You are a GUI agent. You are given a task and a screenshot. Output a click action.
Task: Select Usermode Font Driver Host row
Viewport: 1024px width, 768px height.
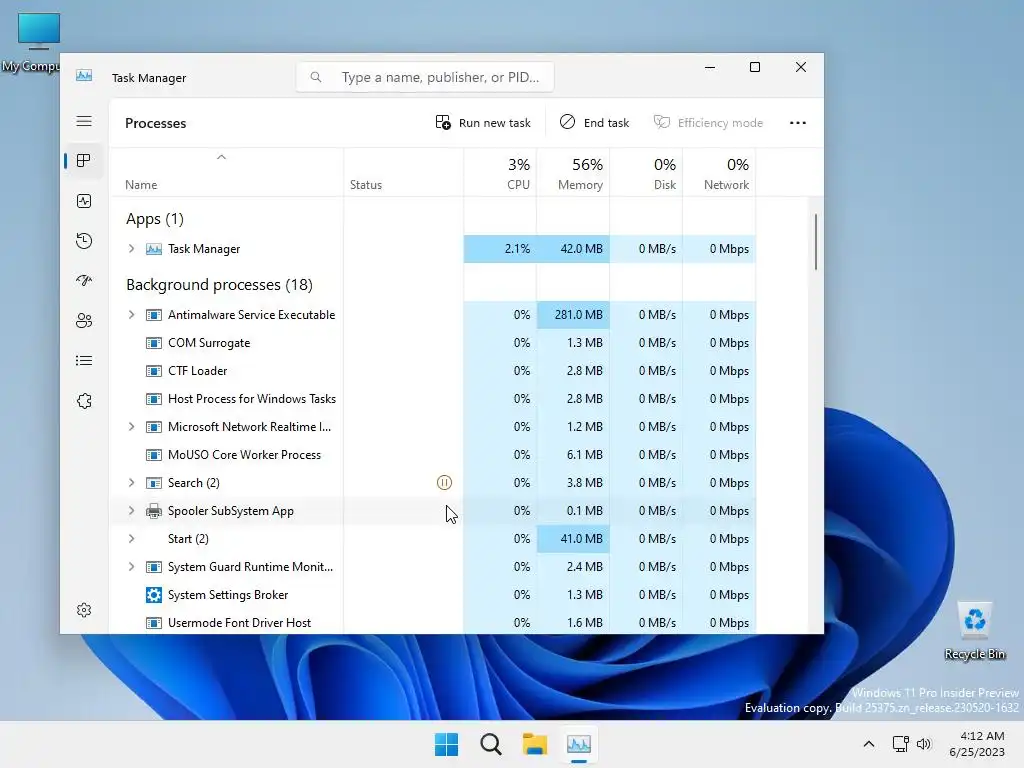[x=434, y=623]
